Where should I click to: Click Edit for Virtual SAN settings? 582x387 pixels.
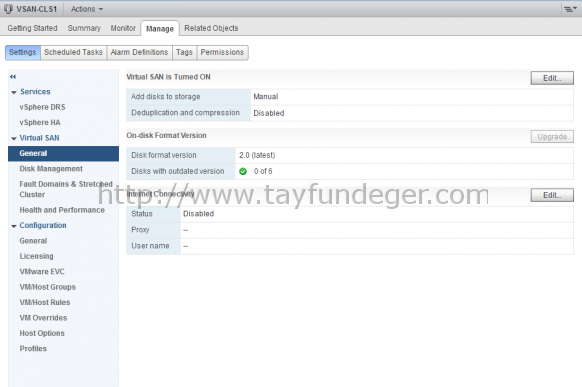click(552, 78)
